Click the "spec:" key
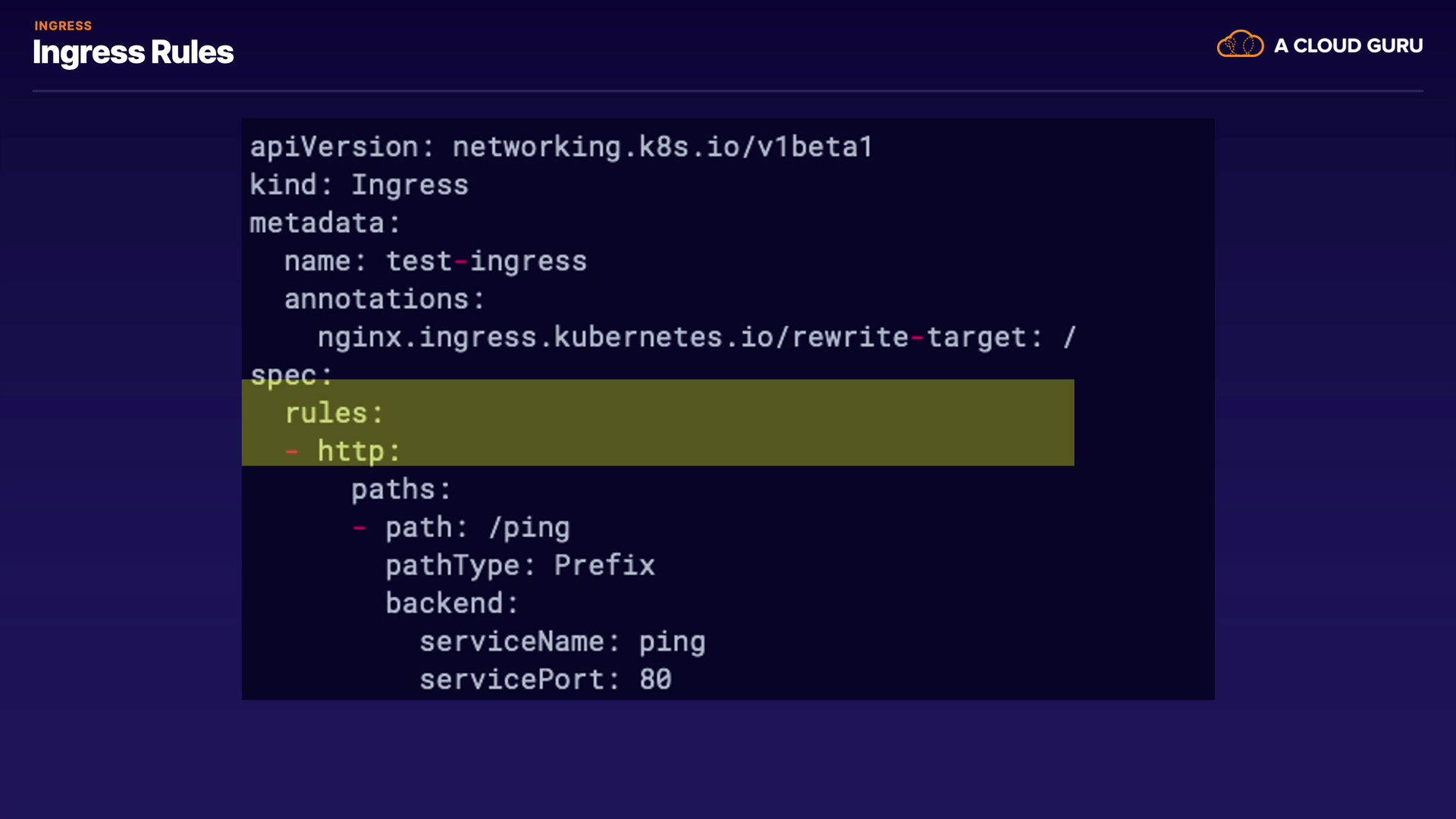This screenshot has width=1456, height=819. pos(291,375)
